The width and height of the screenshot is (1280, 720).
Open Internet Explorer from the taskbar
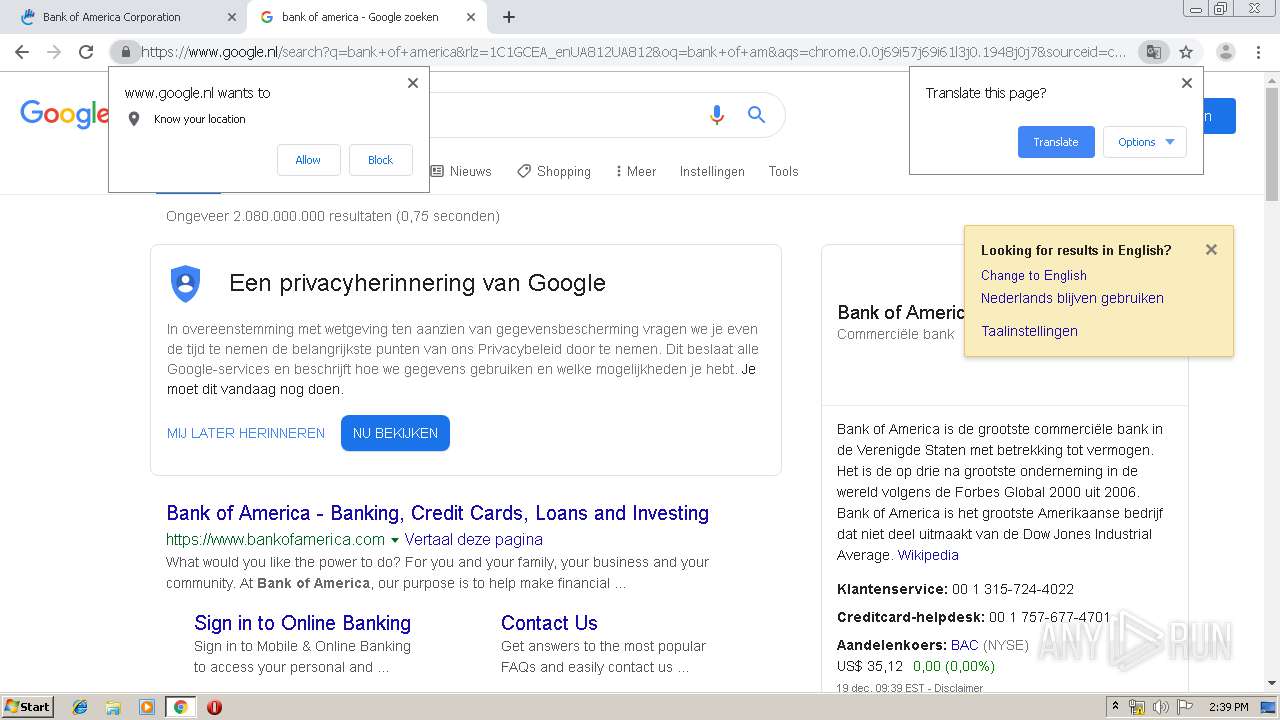(x=80, y=707)
